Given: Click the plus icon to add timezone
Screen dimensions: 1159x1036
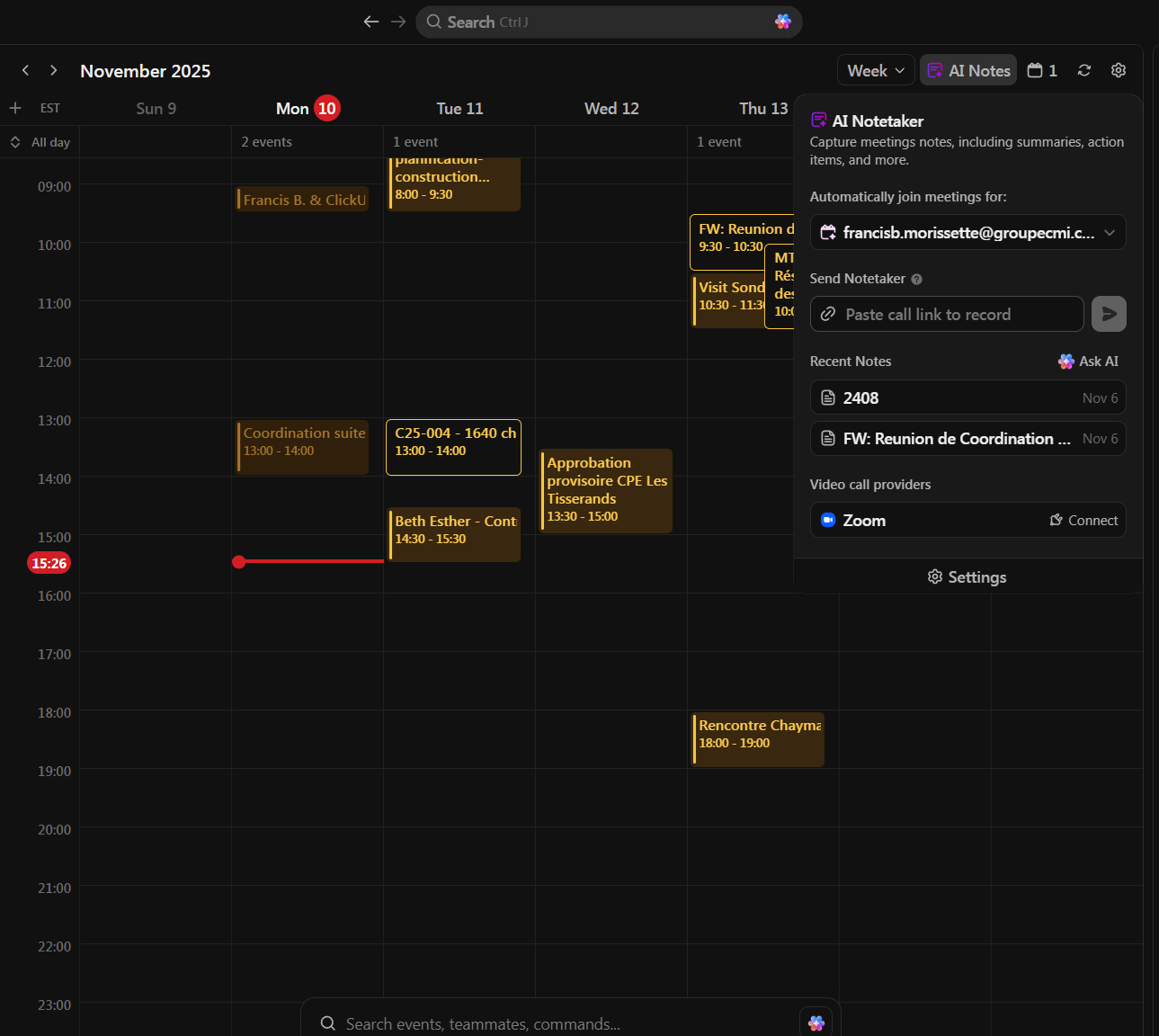Looking at the screenshot, I should [15, 108].
